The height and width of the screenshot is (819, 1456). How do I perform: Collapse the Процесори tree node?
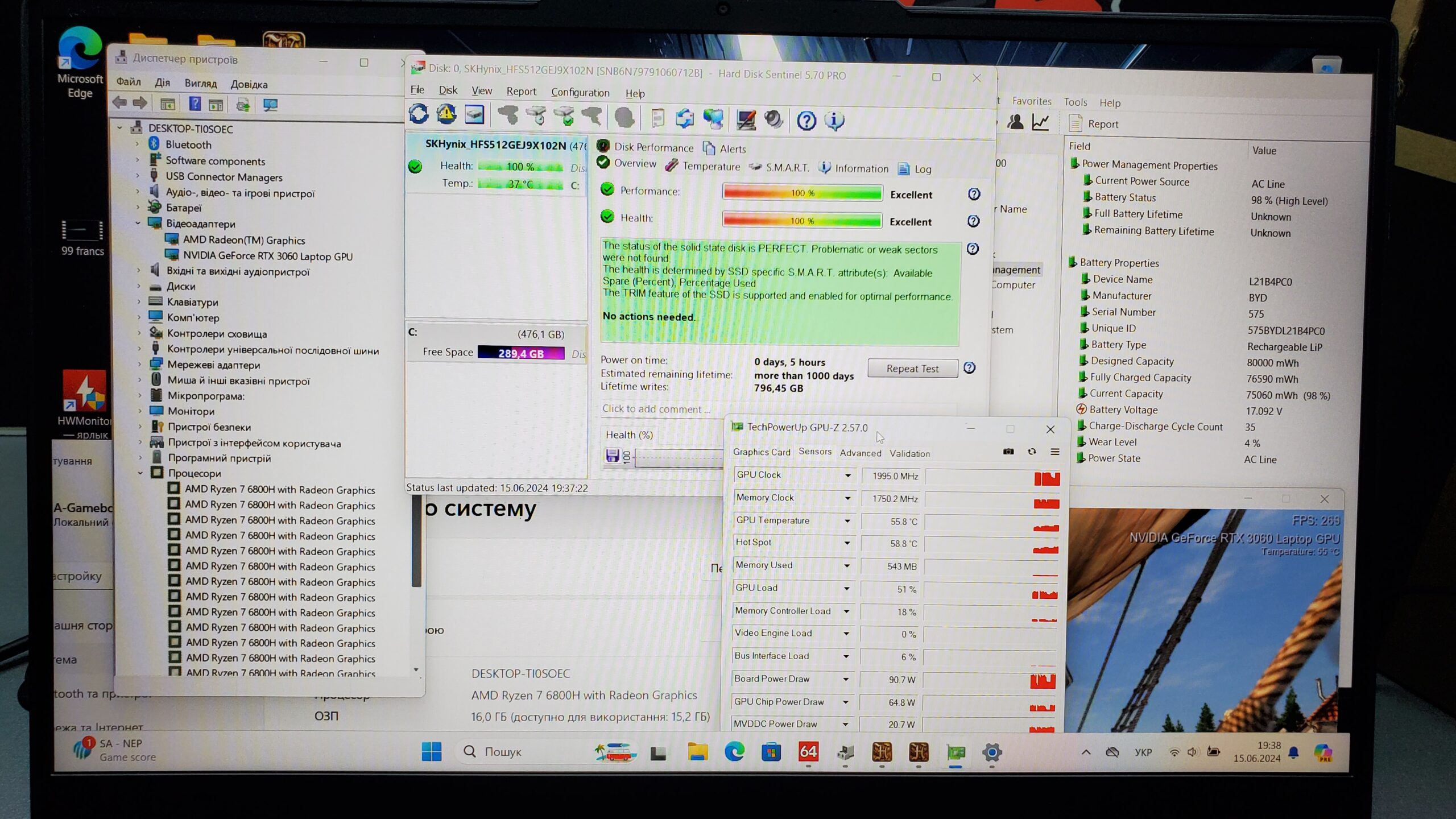pos(140,473)
